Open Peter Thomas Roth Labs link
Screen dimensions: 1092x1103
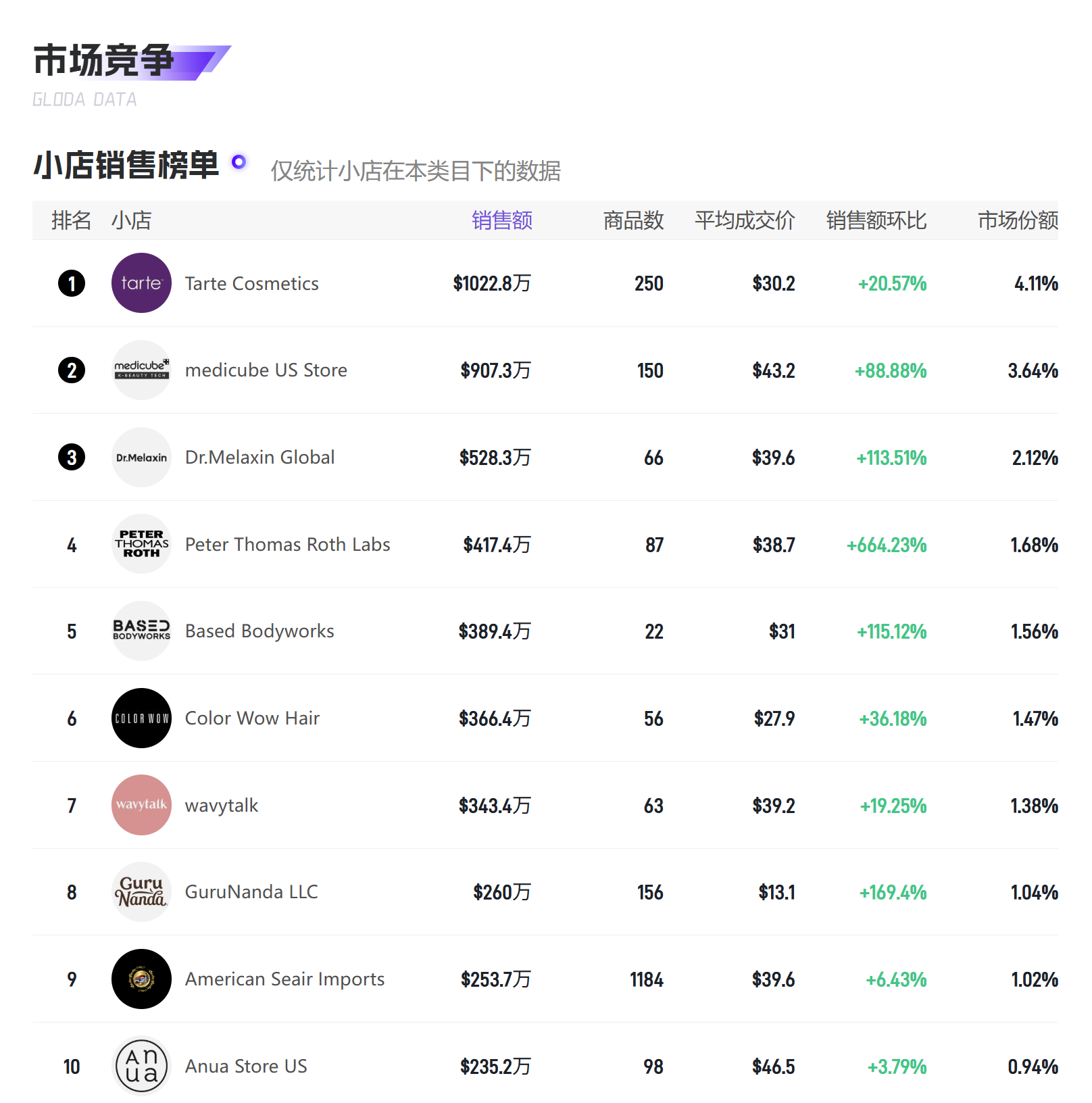(x=288, y=545)
